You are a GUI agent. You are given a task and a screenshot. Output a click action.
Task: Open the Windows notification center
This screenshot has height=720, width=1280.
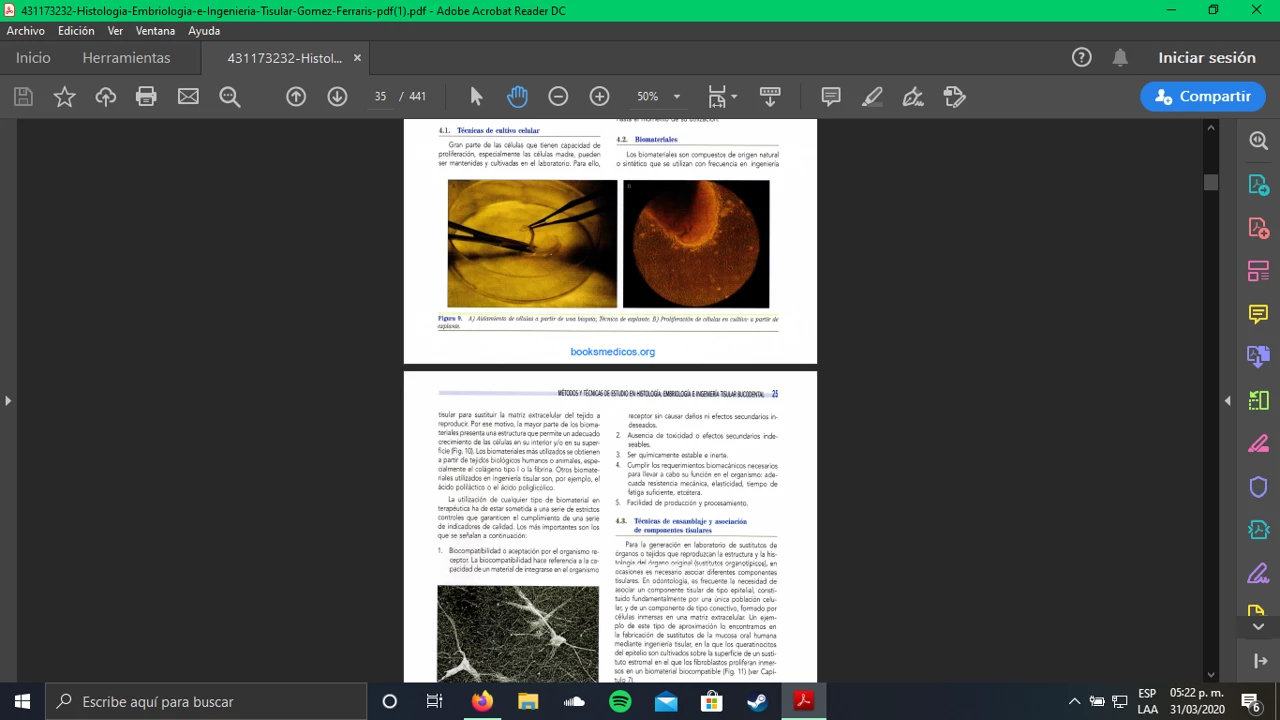point(1249,702)
